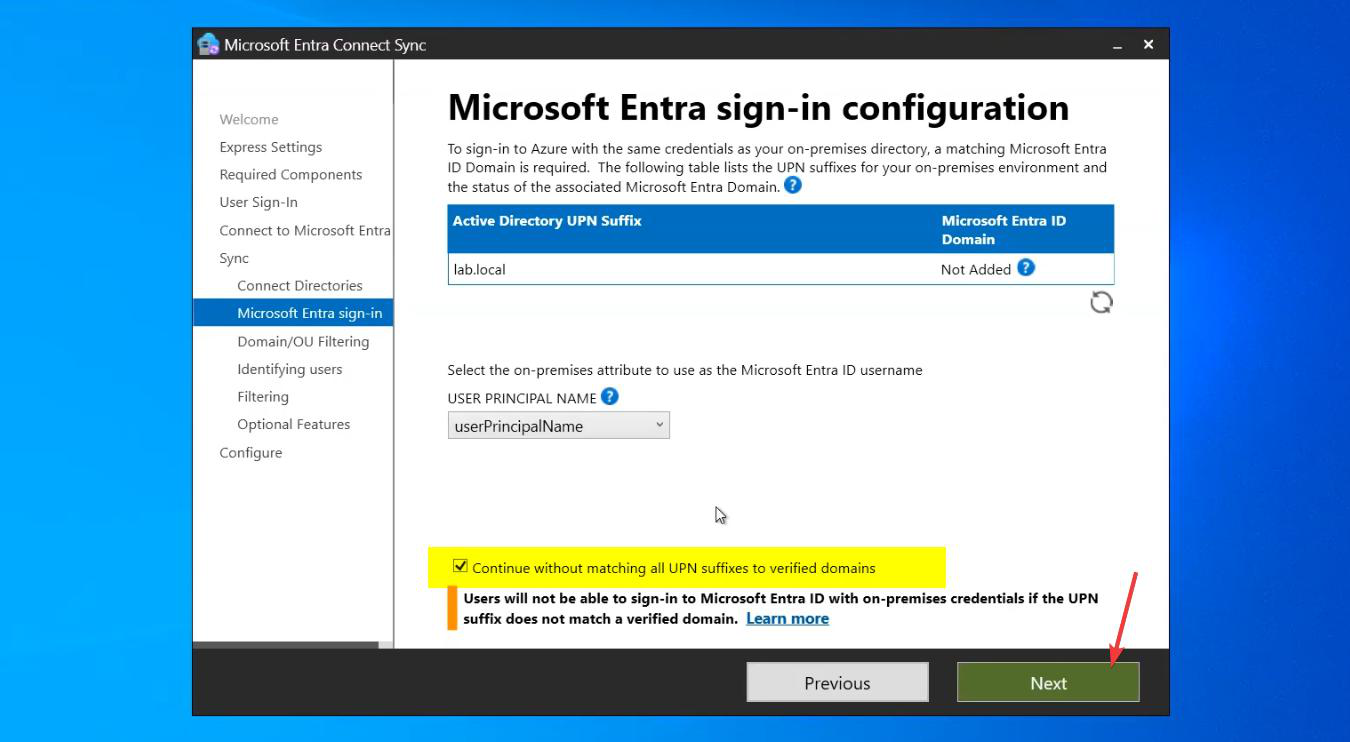Uncheck Continue without matching all UPN suffixes

click(x=460, y=566)
